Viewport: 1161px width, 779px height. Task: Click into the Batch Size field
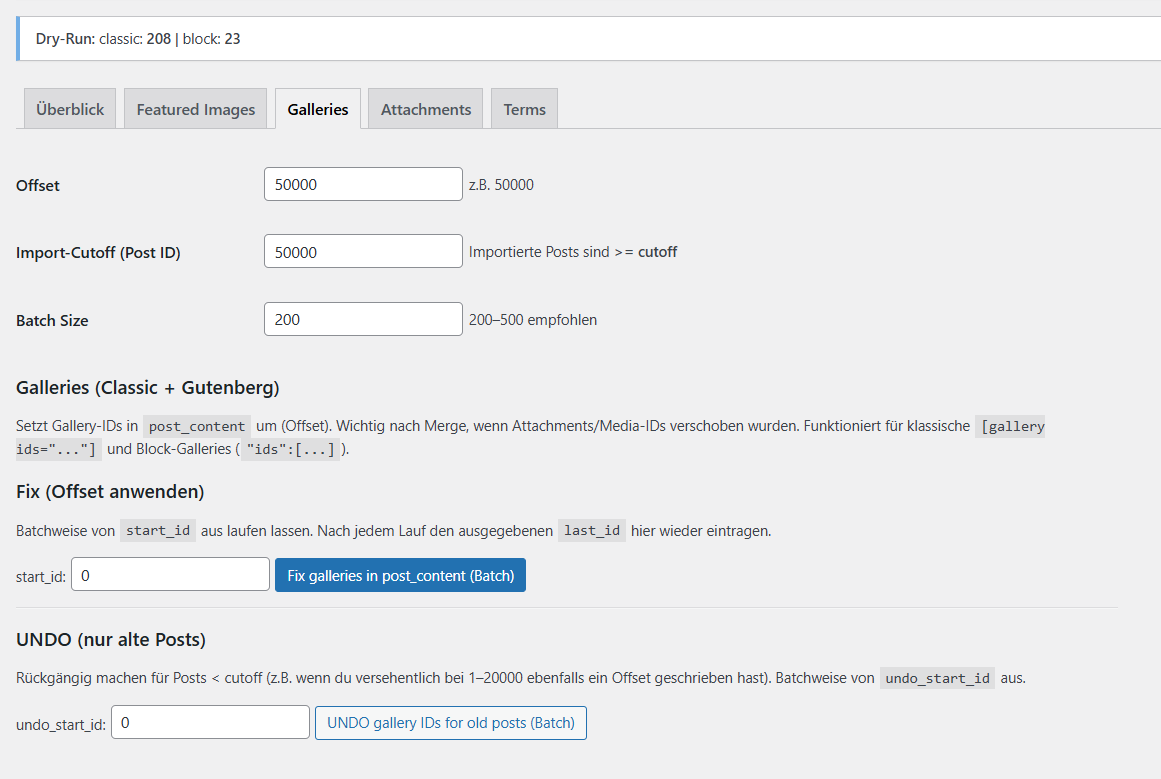[x=363, y=320]
